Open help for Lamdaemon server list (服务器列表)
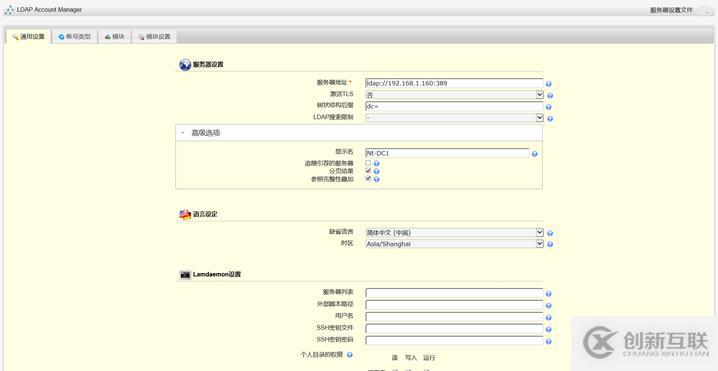Image resolution: width=718 pixels, height=371 pixels. tap(549, 294)
